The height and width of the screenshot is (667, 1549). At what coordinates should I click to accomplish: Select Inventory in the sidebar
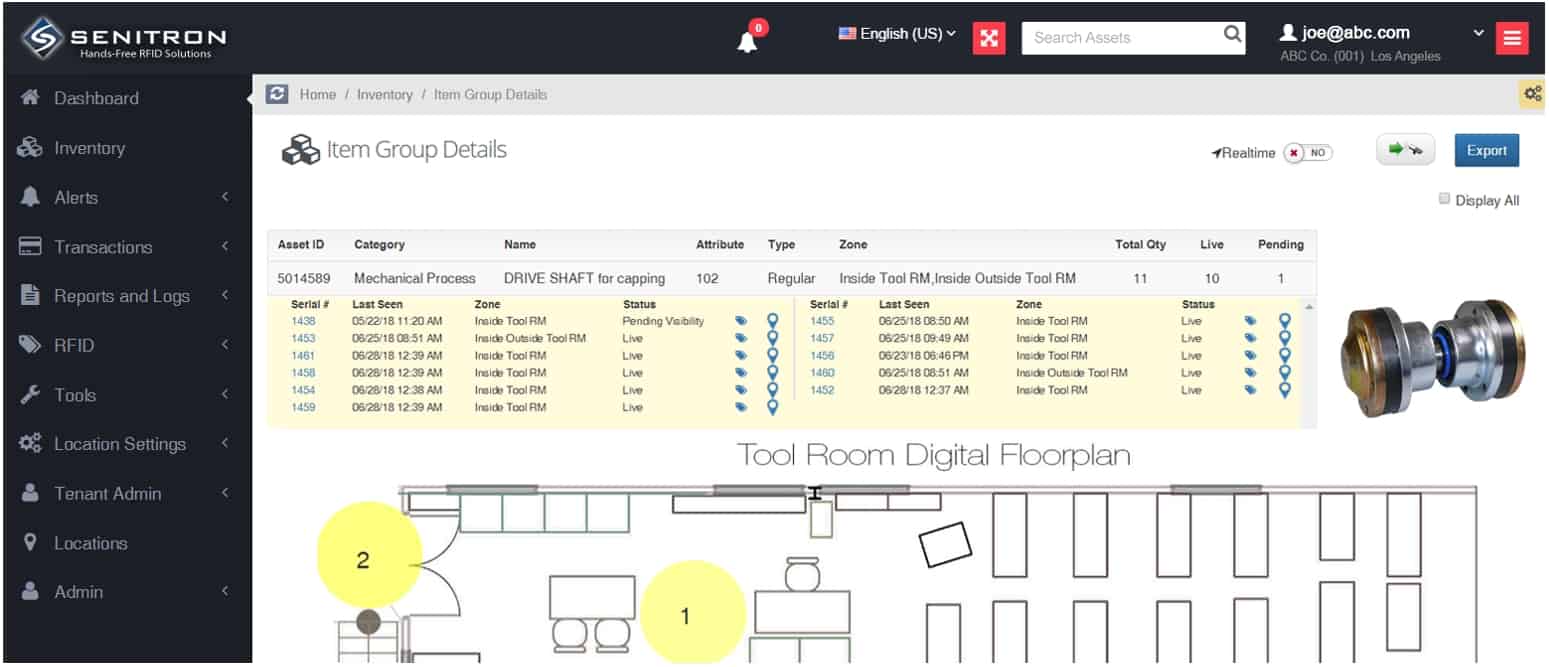[x=89, y=148]
